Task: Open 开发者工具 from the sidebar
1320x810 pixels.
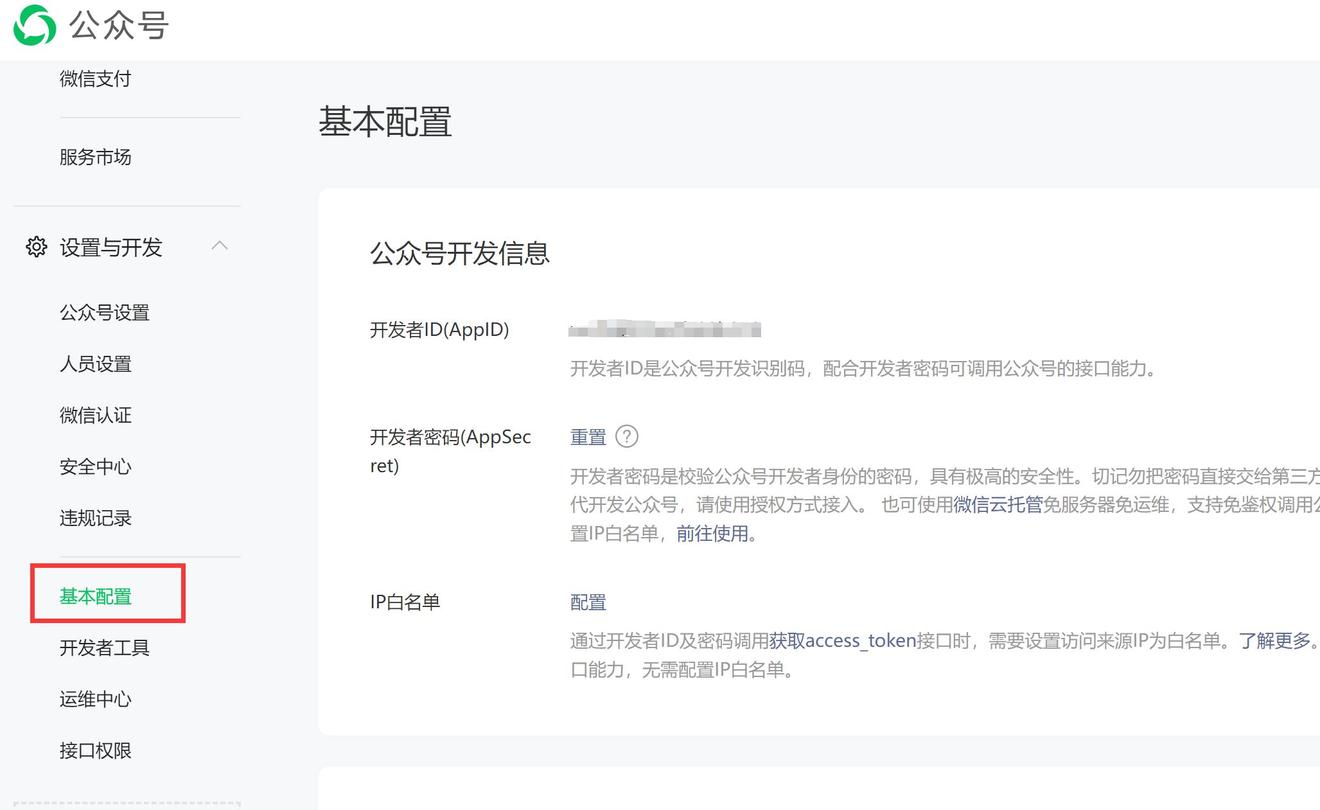Action: tap(104, 648)
